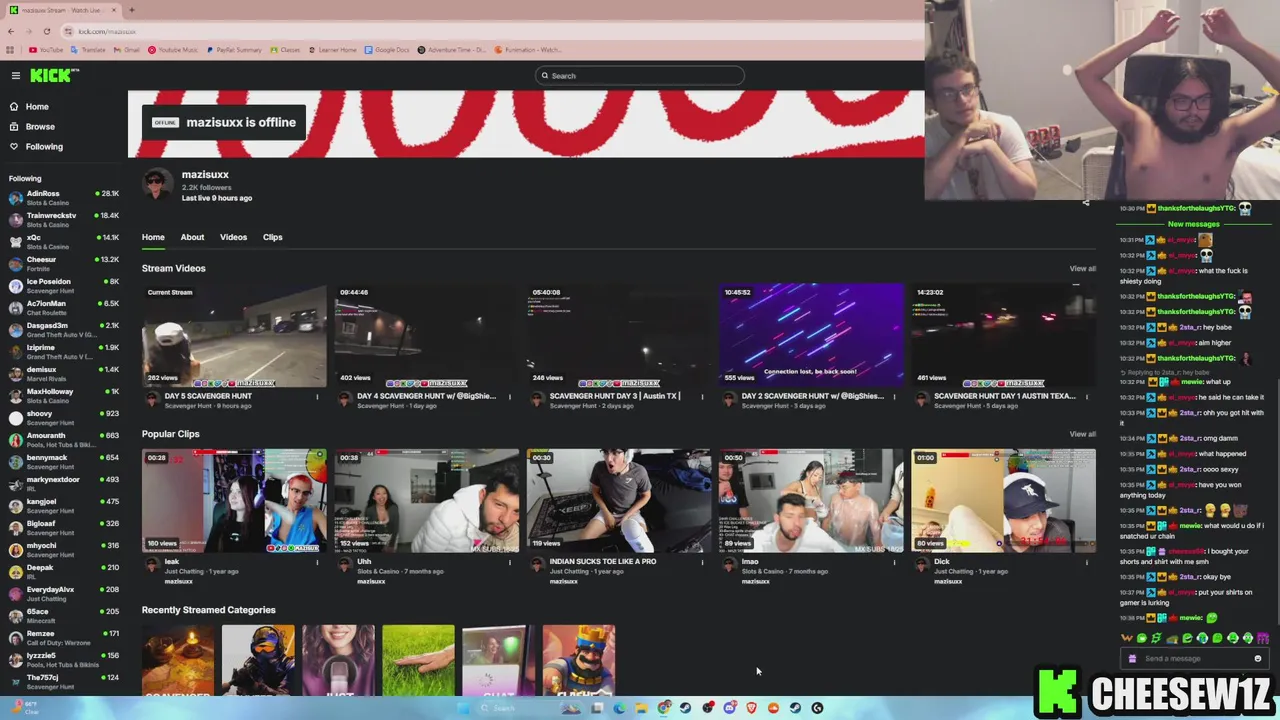The width and height of the screenshot is (1280, 720).
Task: Open Discord from the Windows taskbar
Action: pyautogui.click(x=729, y=708)
